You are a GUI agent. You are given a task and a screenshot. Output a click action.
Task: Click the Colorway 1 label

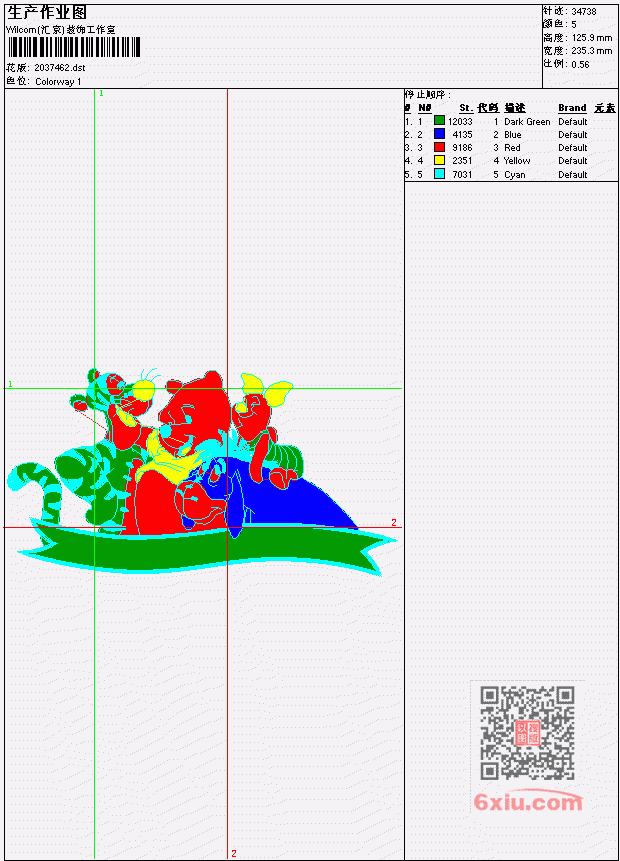(x=58, y=82)
